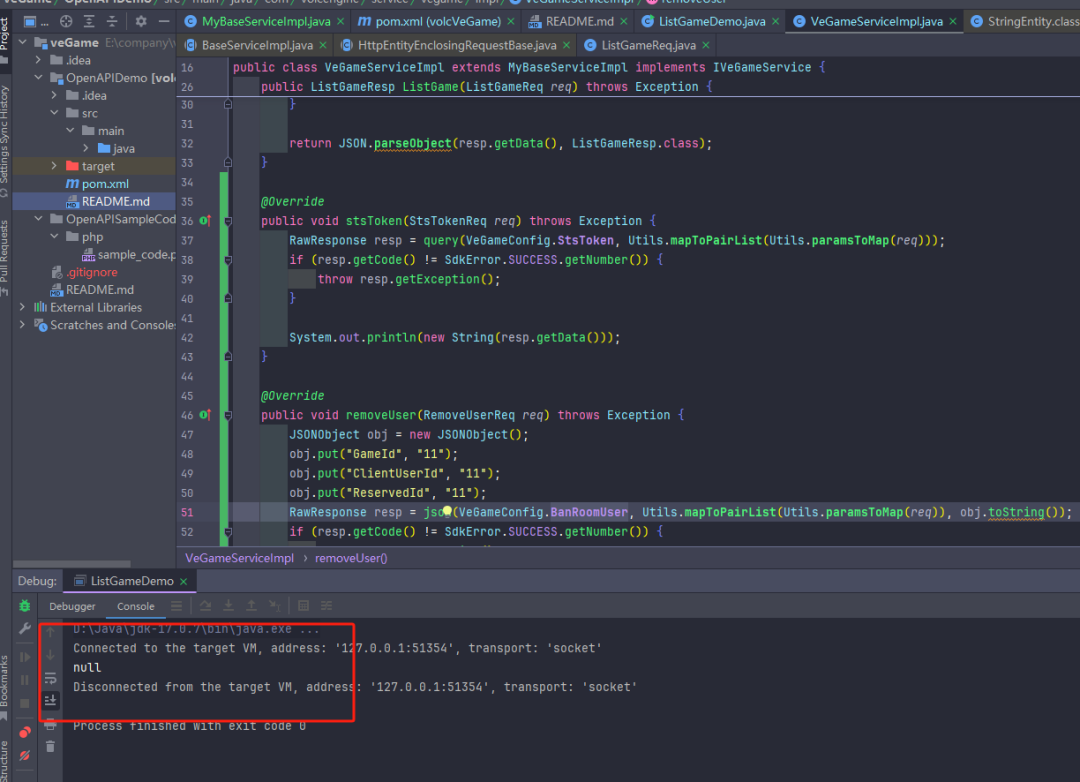The height and width of the screenshot is (782, 1080).
Task: Click the trace current stream chain icon
Action: (x=326, y=606)
